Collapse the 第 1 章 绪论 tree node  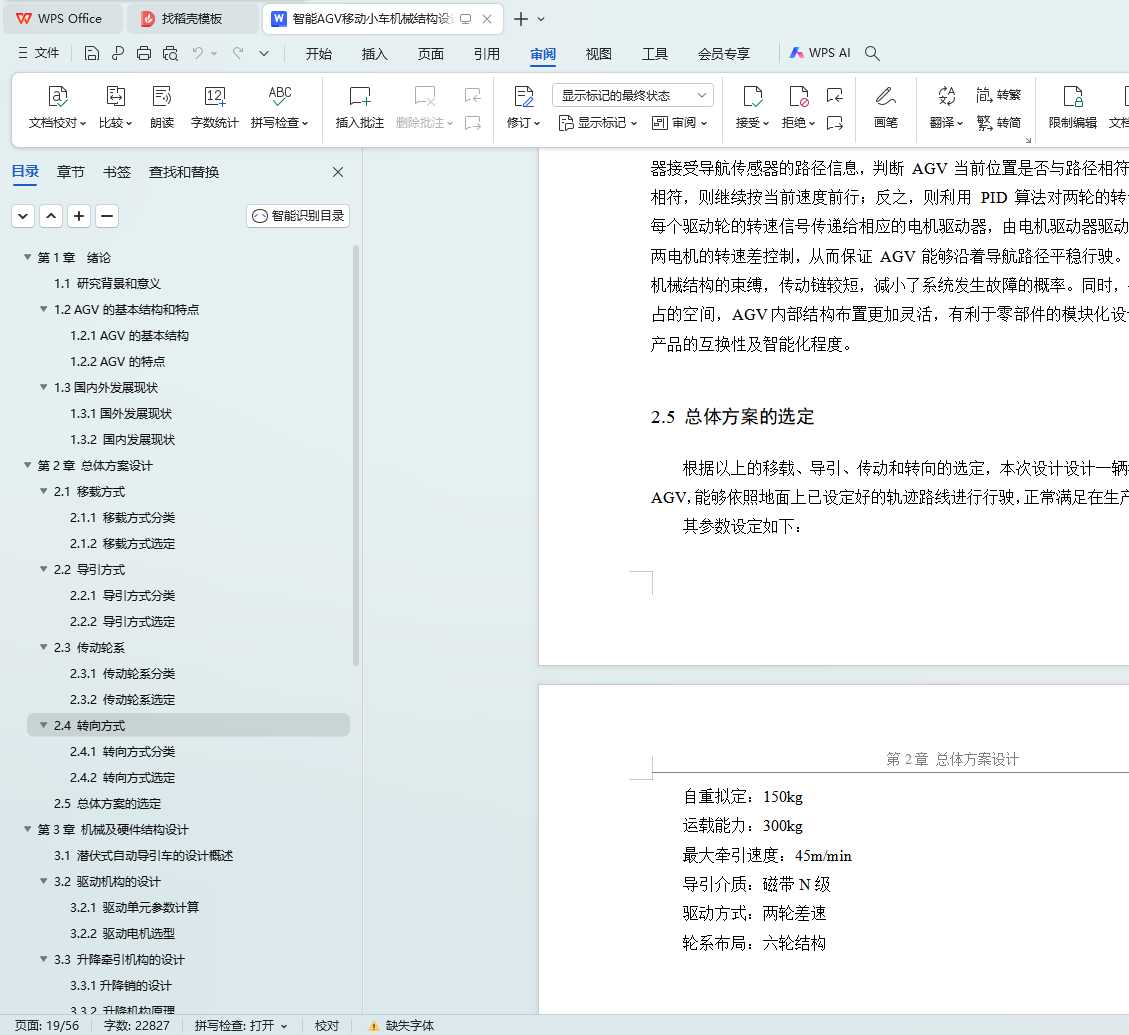point(27,257)
